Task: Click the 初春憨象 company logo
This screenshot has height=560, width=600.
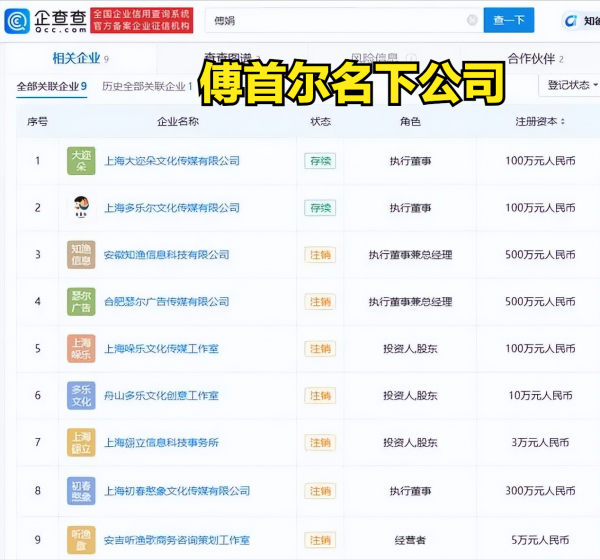Action: tap(81, 491)
